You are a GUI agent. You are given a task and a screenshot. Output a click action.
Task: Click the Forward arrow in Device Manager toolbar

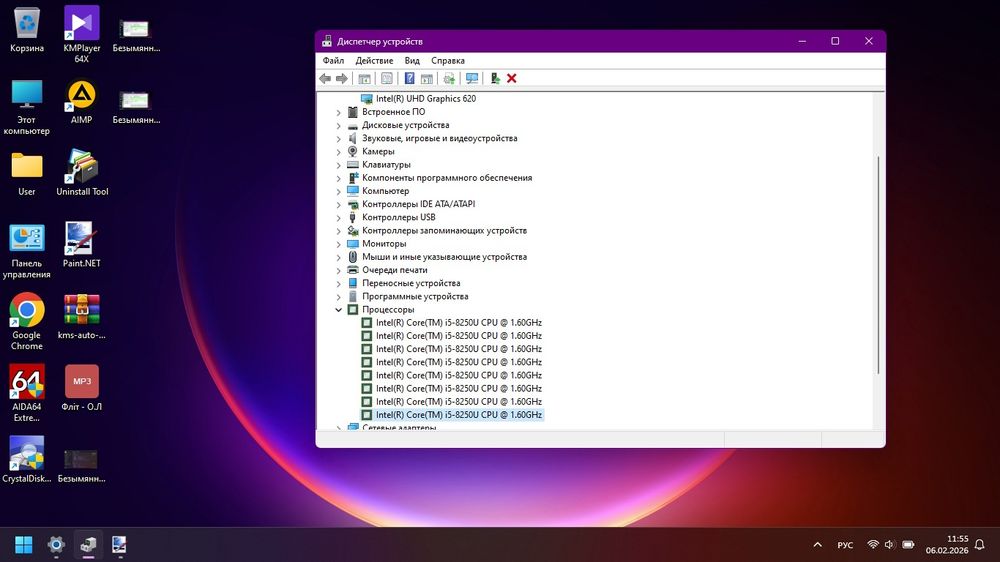tap(342, 78)
